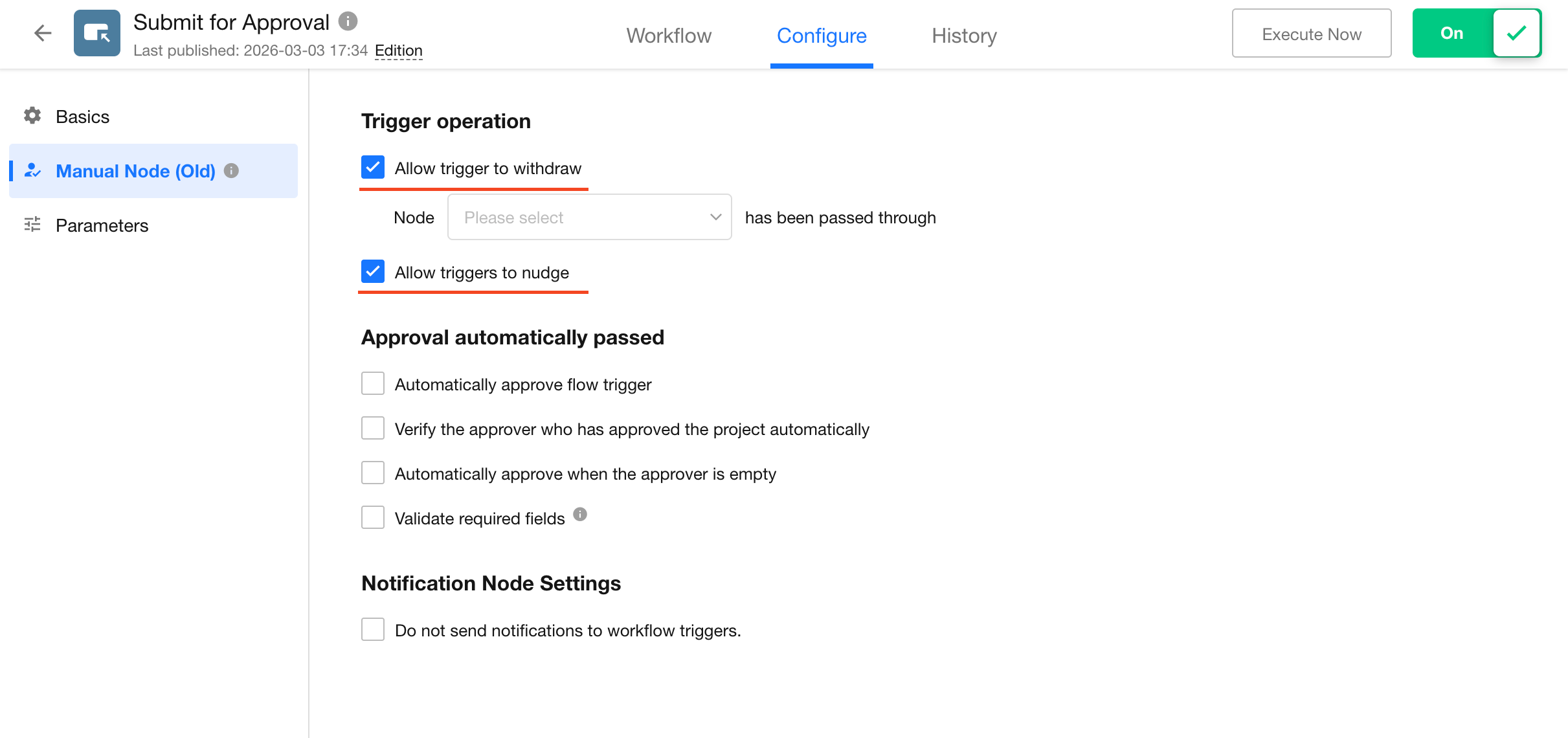Click the Manual Node person icon
Image resolution: width=1568 pixels, height=738 pixels.
point(32,170)
